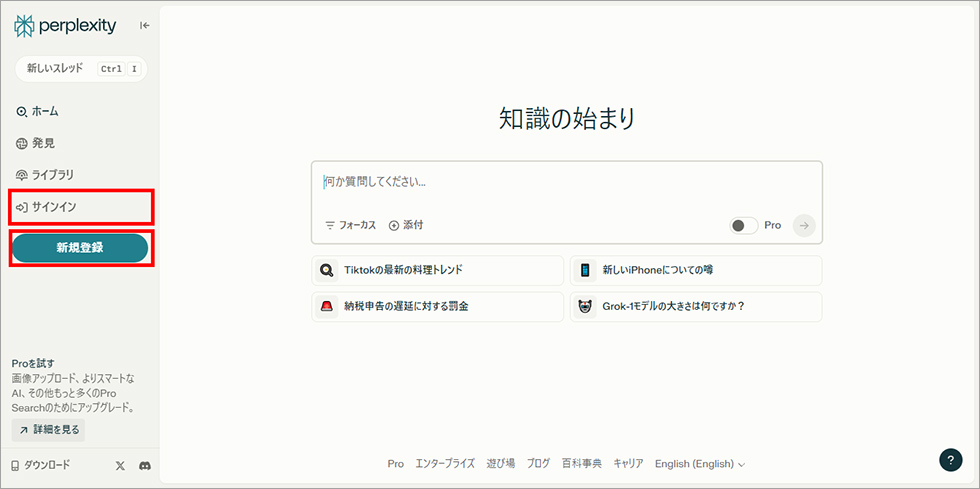Submit query with arrow button
Viewport: 980px width, 489px height.
click(804, 226)
